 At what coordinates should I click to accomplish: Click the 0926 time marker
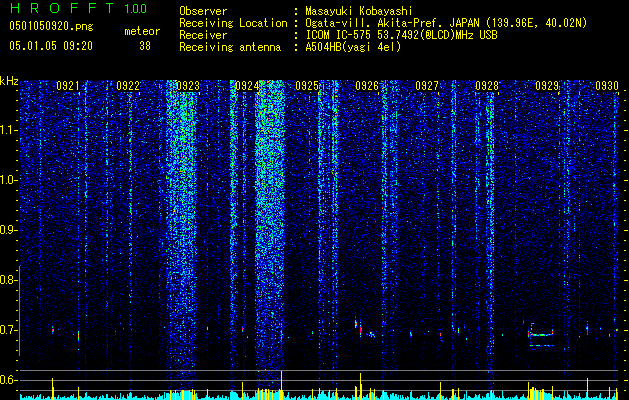pyautogui.click(x=367, y=86)
